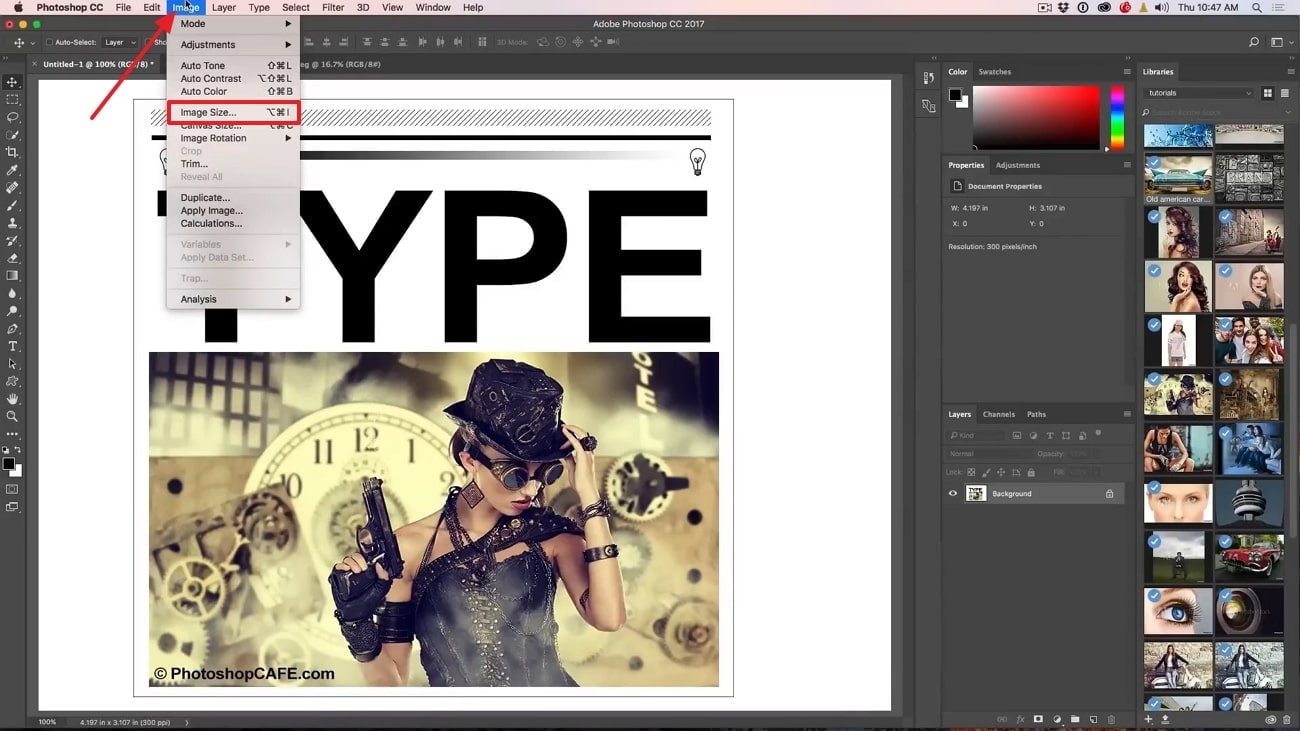The height and width of the screenshot is (731, 1300).
Task: Select the Blur tool
Action: (x=13, y=293)
